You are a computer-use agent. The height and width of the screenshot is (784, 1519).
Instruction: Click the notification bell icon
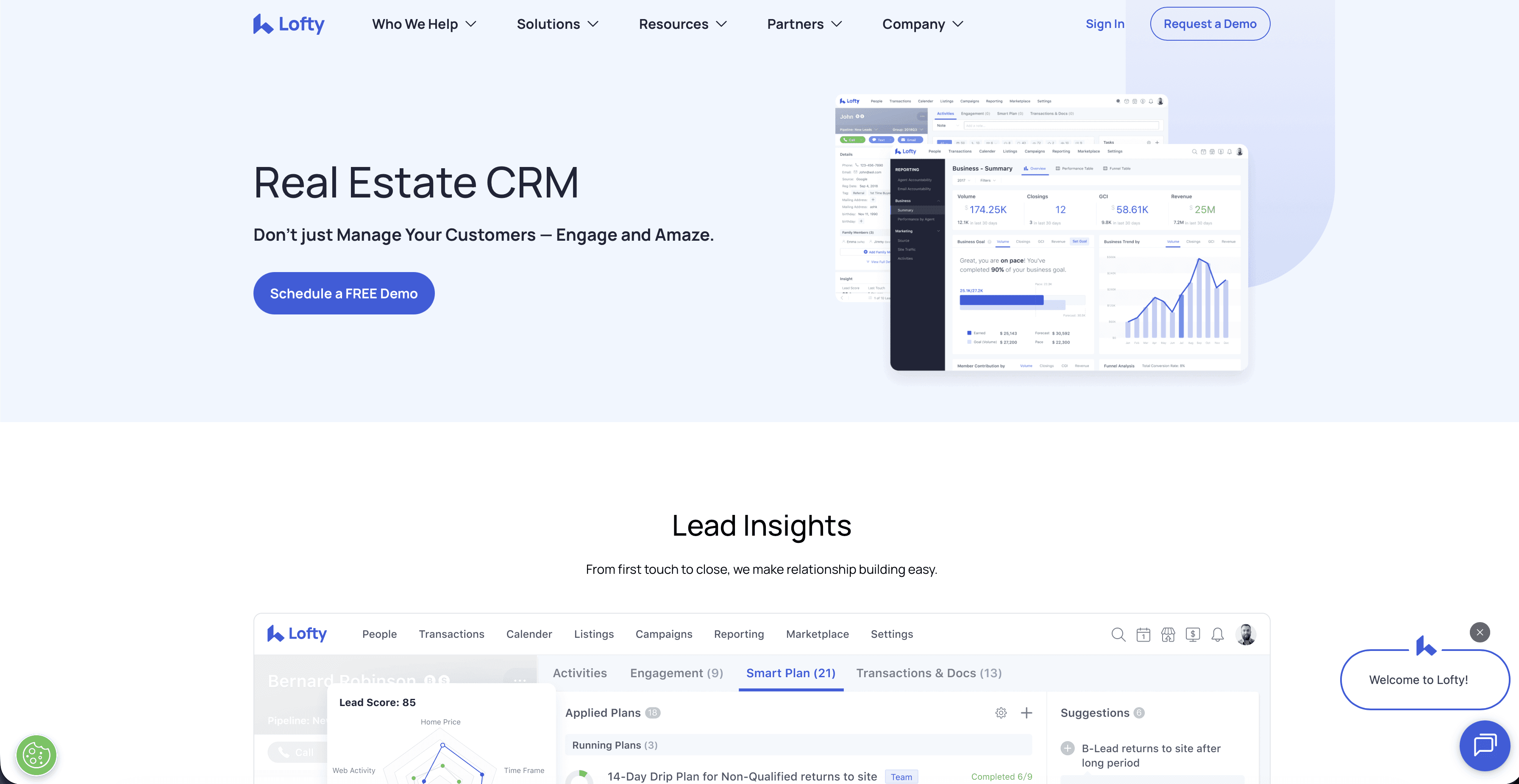(1218, 634)
